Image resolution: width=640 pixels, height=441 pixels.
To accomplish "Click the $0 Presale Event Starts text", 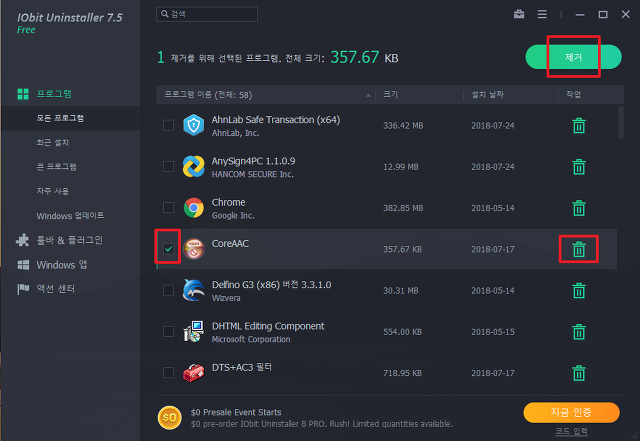I will pyautogui.click(x=236, y=412).
